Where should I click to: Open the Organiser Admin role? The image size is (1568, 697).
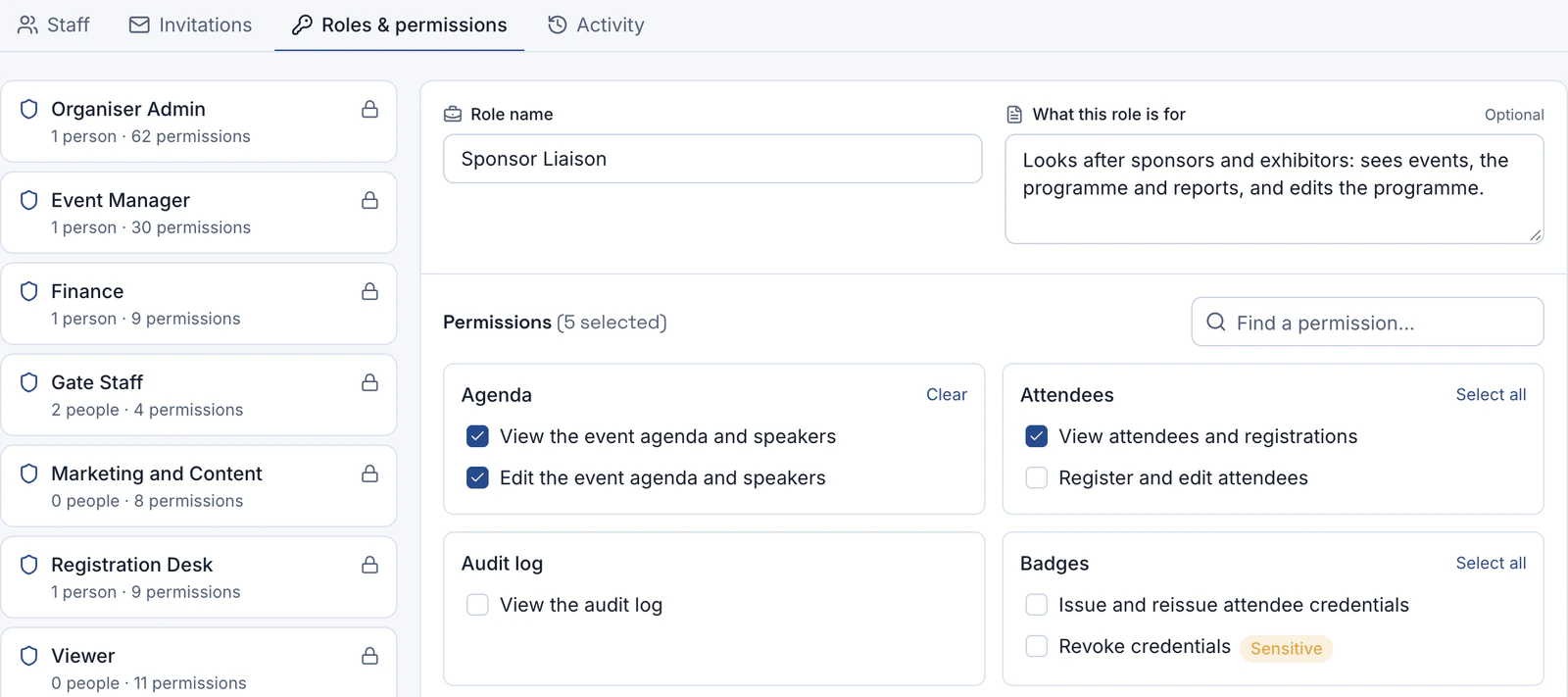(199, 122)
